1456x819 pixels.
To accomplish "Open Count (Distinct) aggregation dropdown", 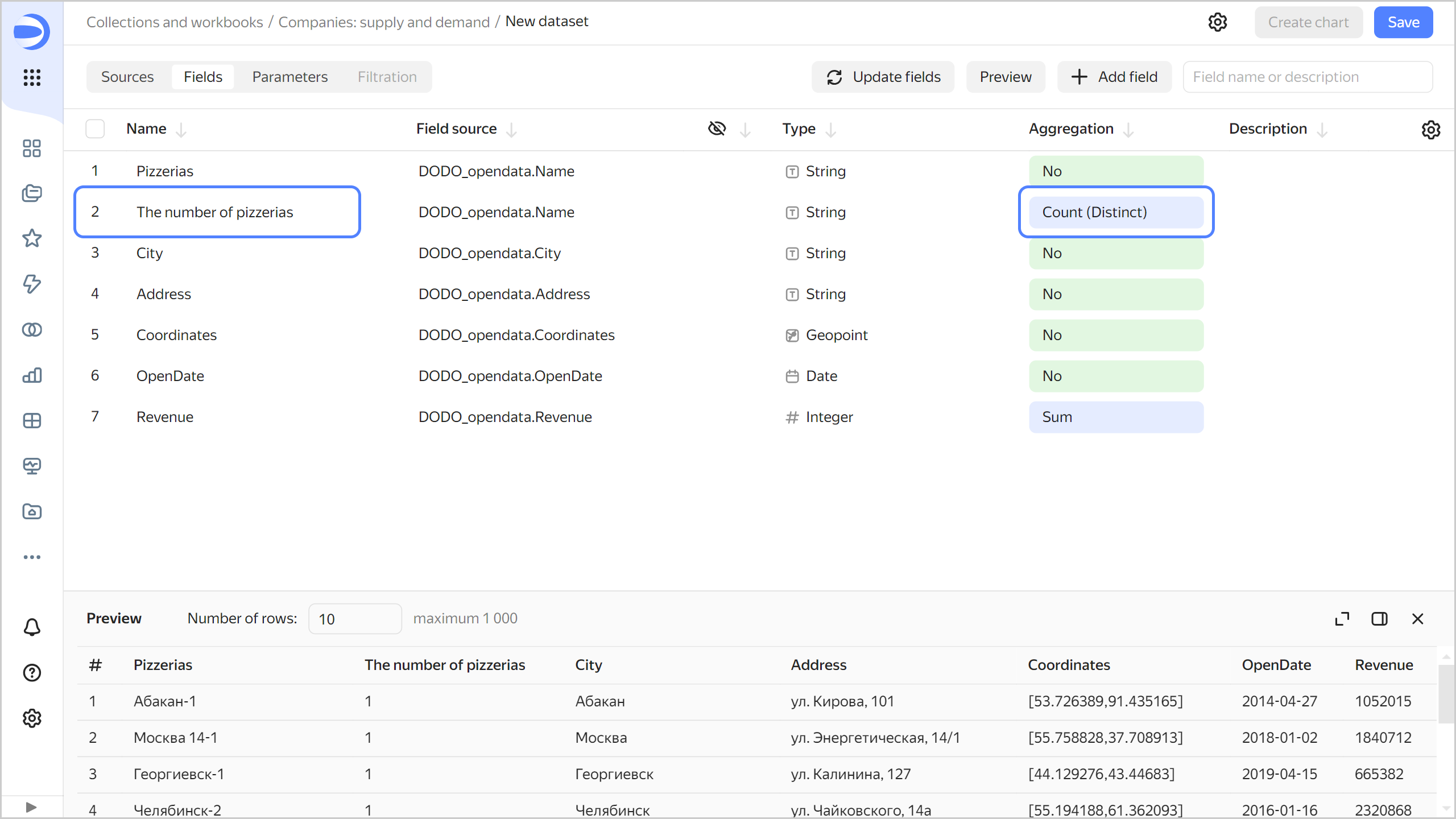I will click(1116, 212).
